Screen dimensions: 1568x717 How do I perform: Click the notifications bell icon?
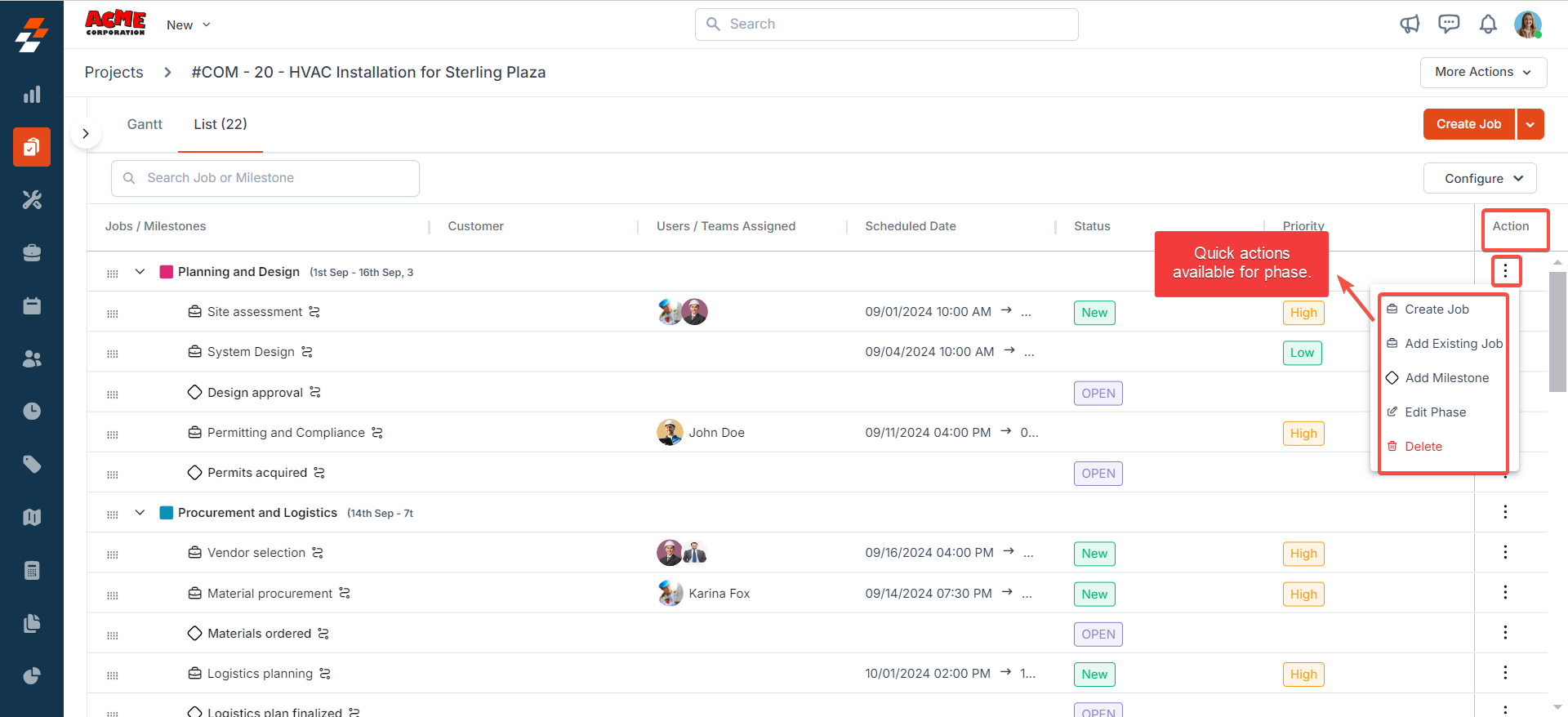point(1488,24)
